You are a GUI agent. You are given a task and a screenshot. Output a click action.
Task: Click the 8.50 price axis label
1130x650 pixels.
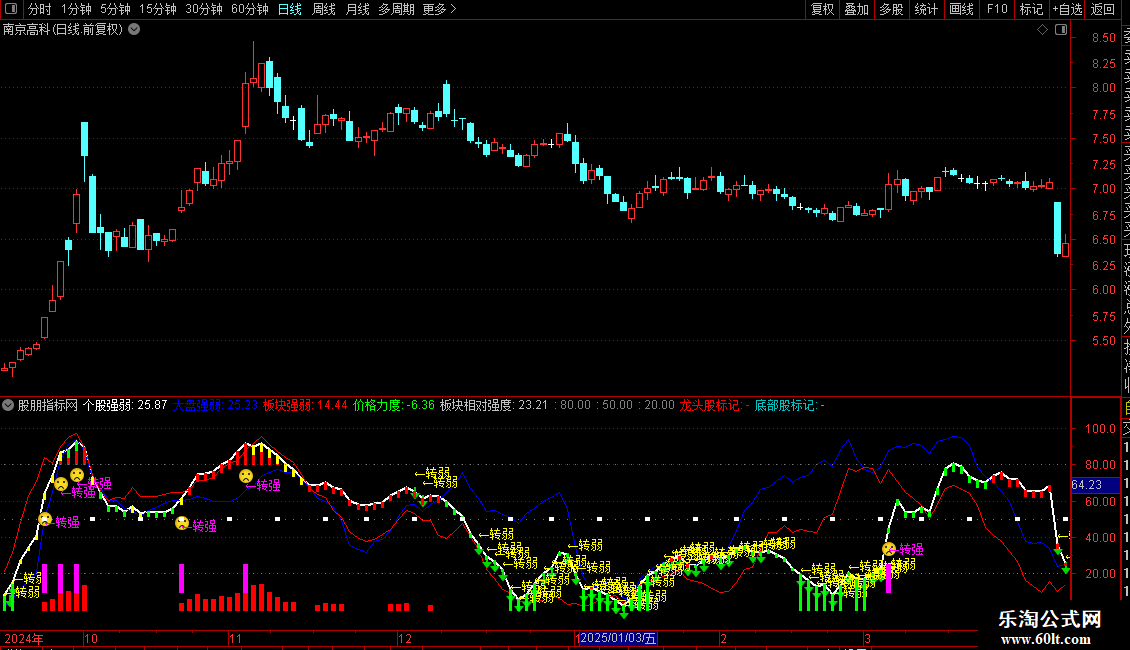pyautogui.click(x=1103, y=37)
